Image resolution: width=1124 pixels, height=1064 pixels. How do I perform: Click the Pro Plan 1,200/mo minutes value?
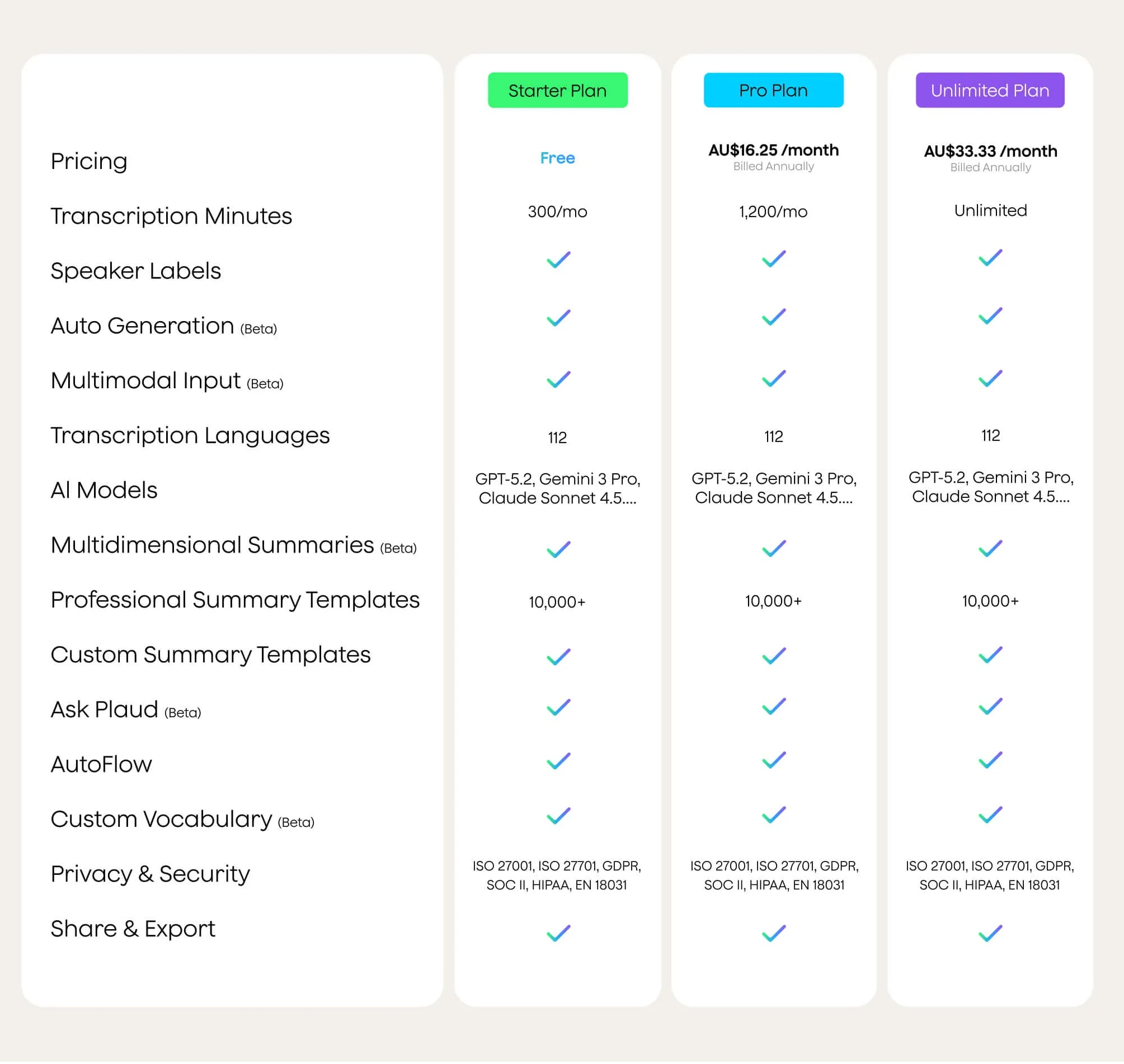pyautogui.click(x=774, y=211)
